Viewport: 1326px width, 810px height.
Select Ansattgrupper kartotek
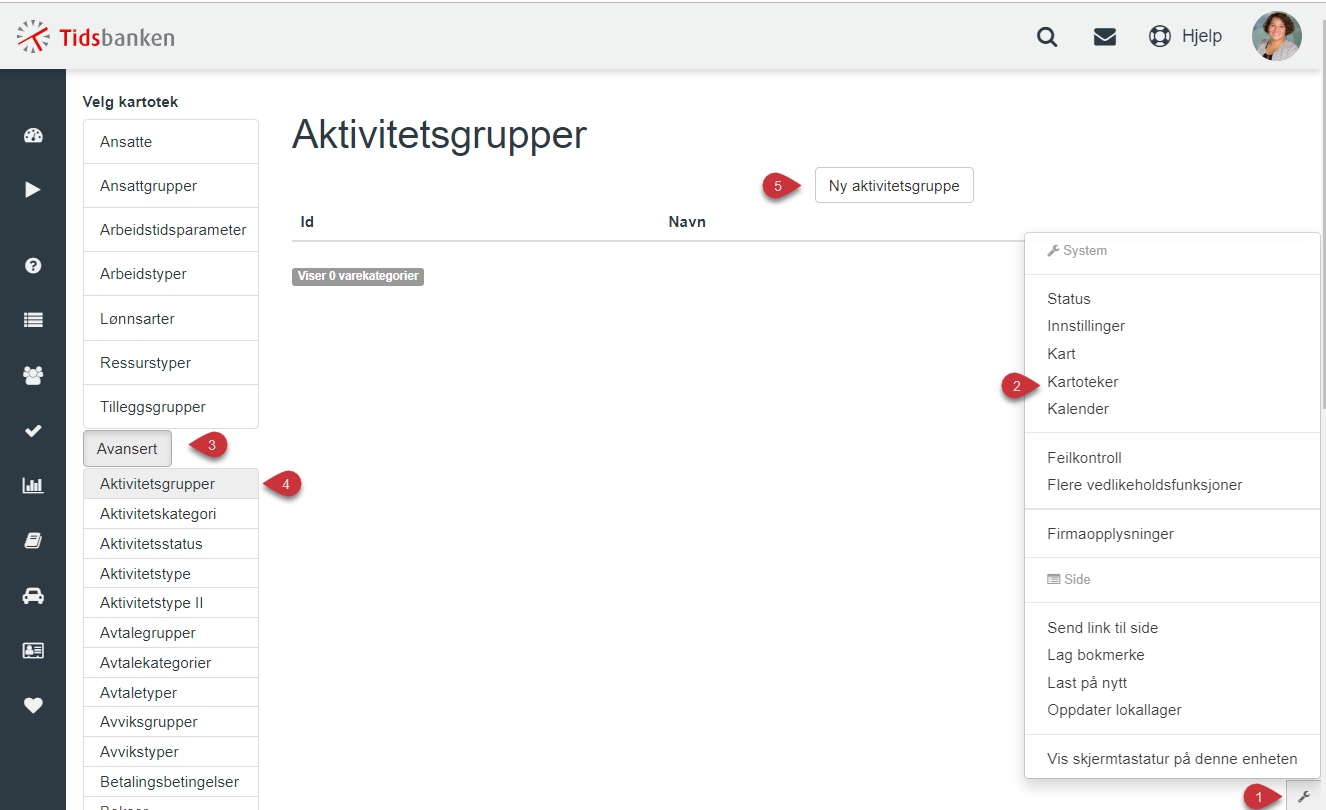click(x=171, y=186)
